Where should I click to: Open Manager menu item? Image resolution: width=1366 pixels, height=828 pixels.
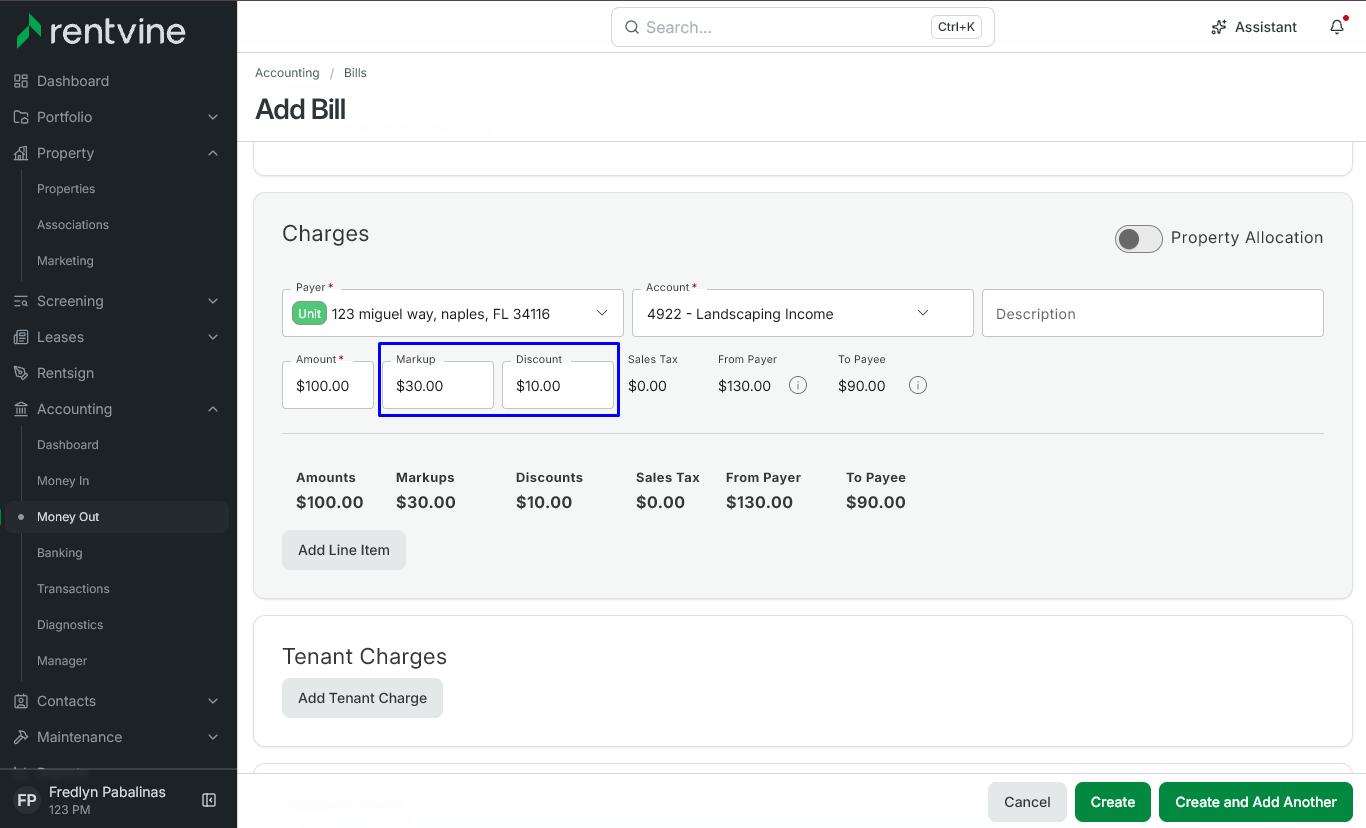click(x=62, y=661)
